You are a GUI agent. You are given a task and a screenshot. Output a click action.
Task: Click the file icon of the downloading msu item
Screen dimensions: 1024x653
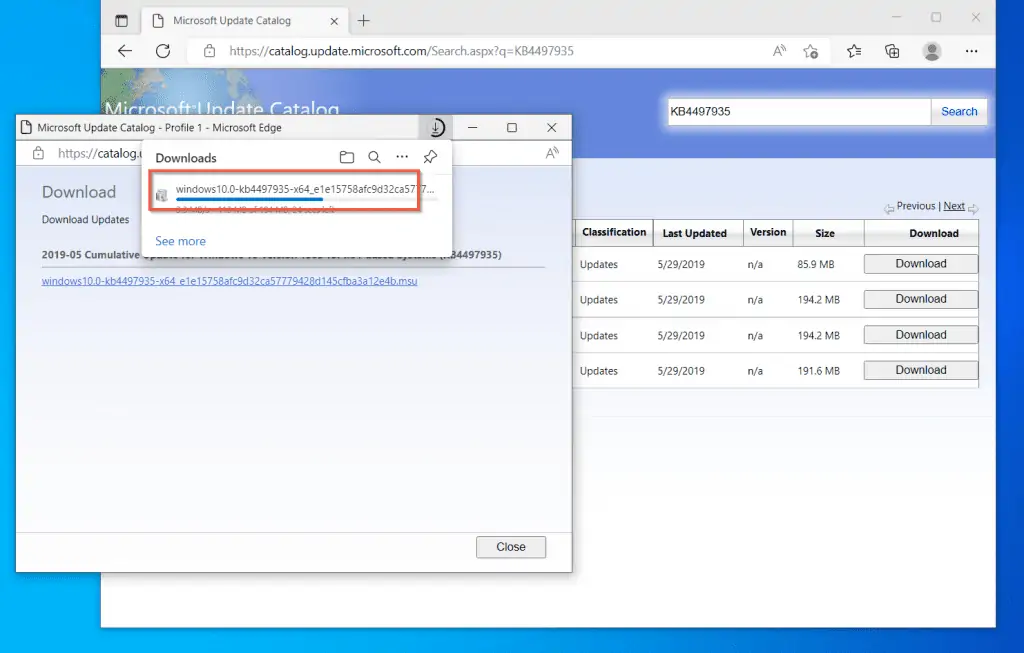161,195
